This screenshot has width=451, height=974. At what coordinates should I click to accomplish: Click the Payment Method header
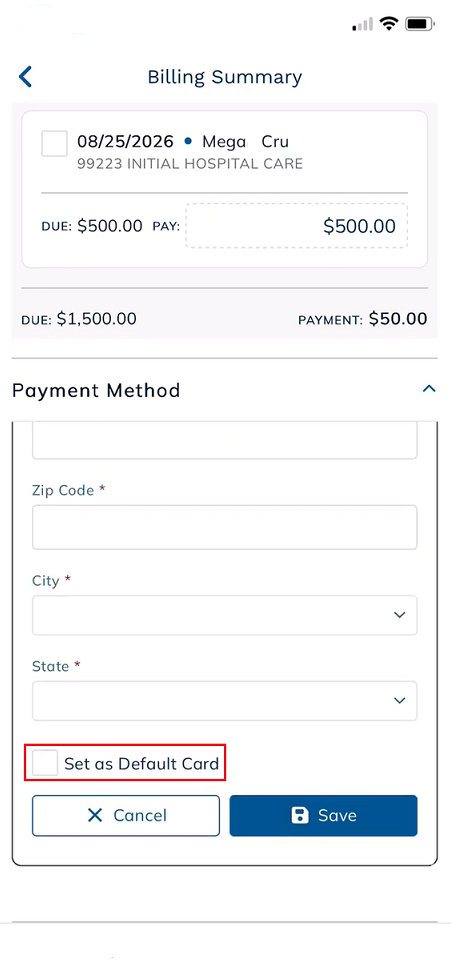(x=96, y=390)
